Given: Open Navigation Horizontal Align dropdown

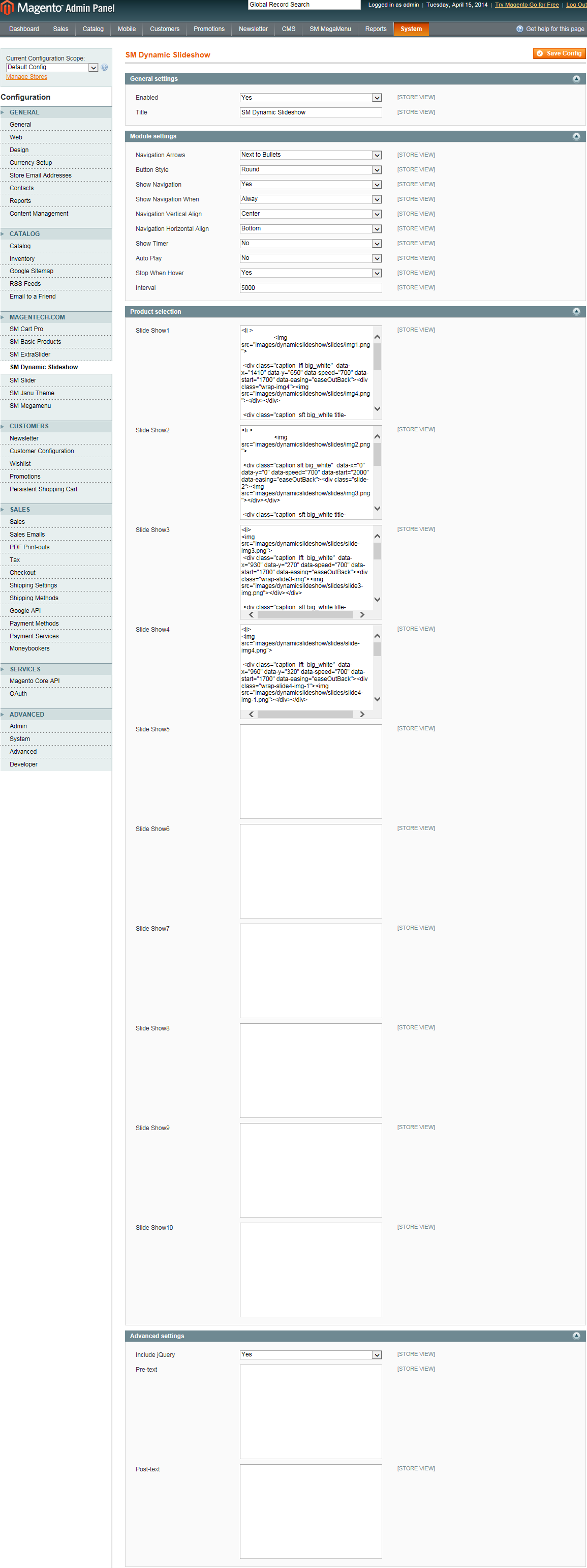Looking at the screenshot, I should click(311, 229).
